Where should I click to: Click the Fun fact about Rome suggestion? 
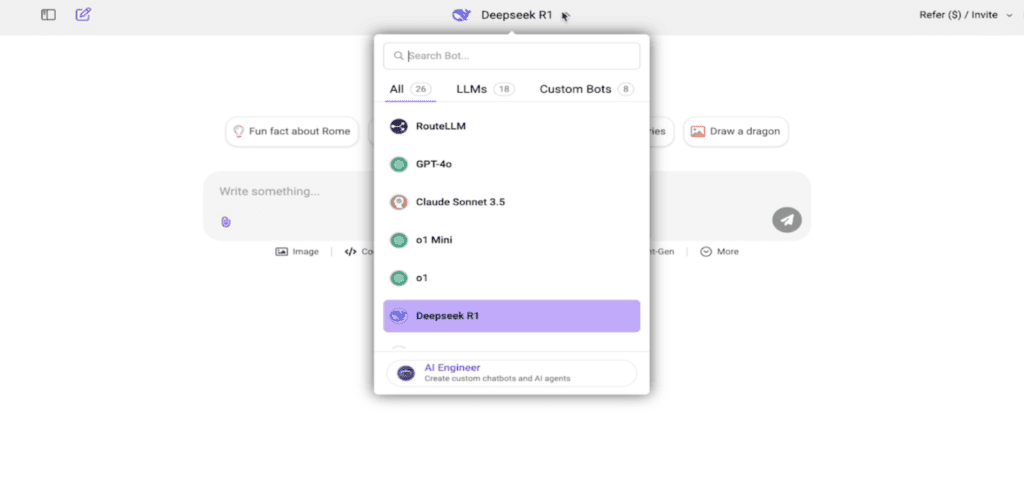point(291,131)
